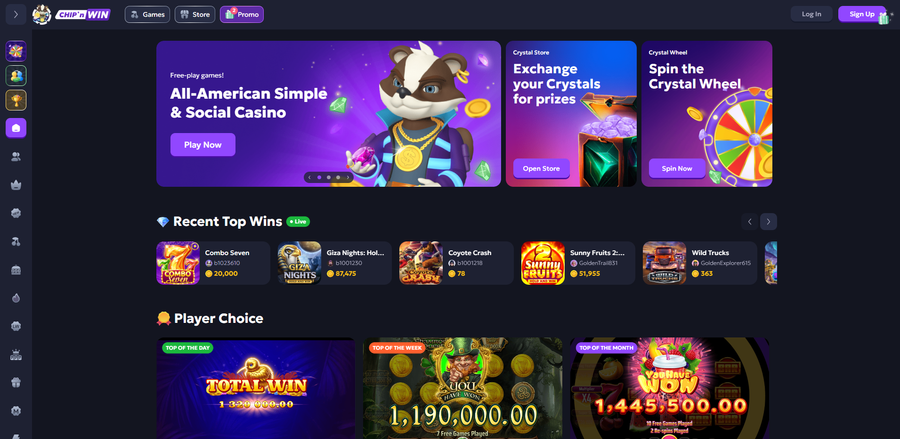
Task: Open the crown icon in sidebar
Action: [16, 185]
